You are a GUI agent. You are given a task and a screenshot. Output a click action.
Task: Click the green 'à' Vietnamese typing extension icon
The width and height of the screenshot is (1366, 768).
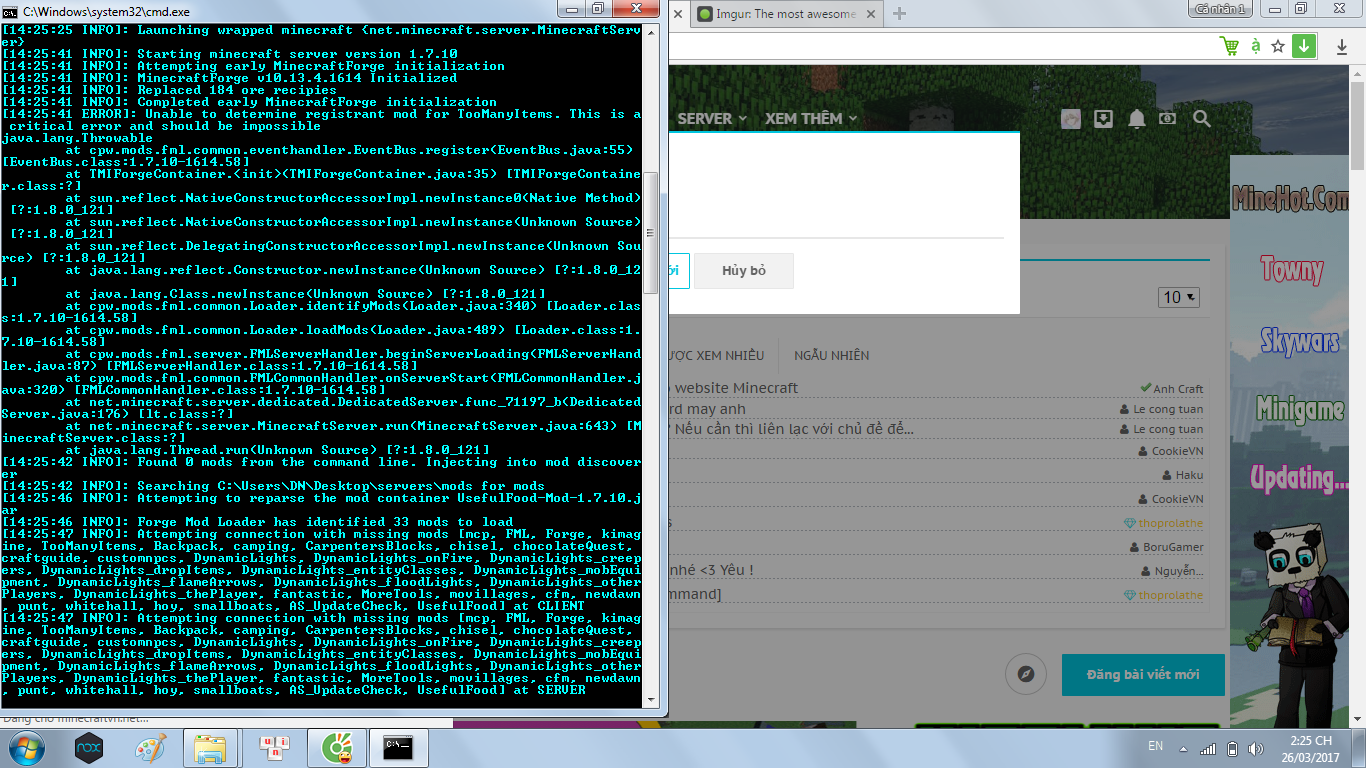1255,46
